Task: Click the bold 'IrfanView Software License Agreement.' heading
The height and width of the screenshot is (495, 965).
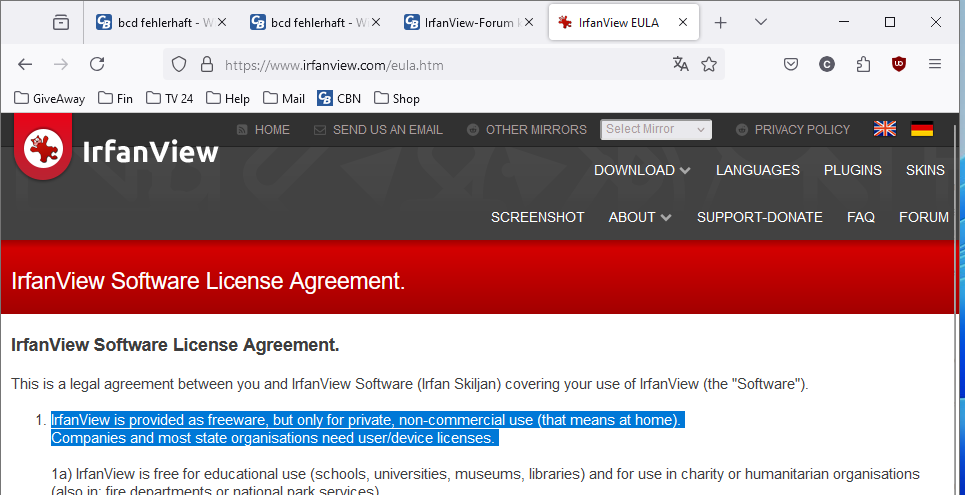Action: pos(175,345)
